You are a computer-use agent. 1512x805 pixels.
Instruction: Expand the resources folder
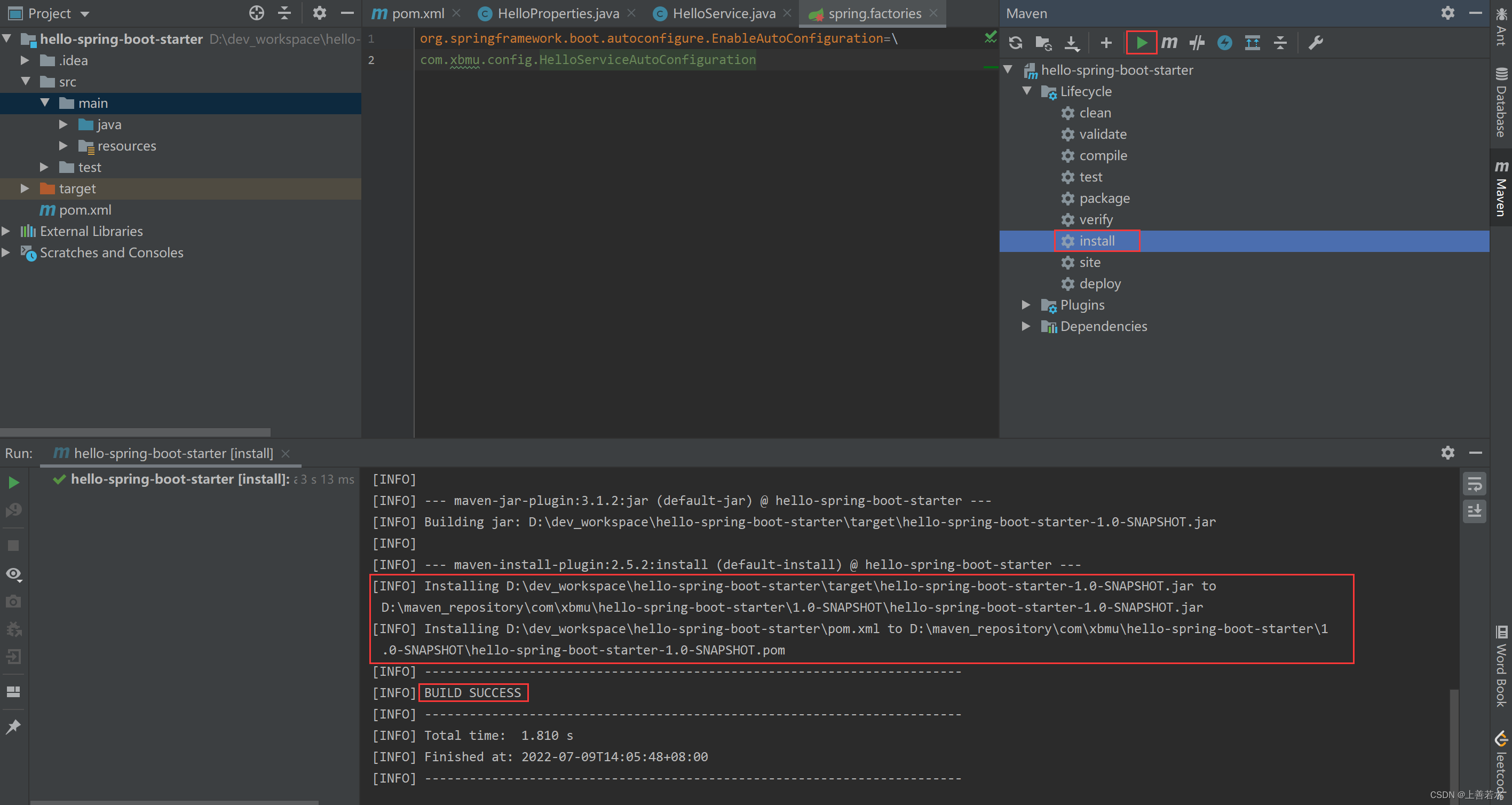[64, 146]
